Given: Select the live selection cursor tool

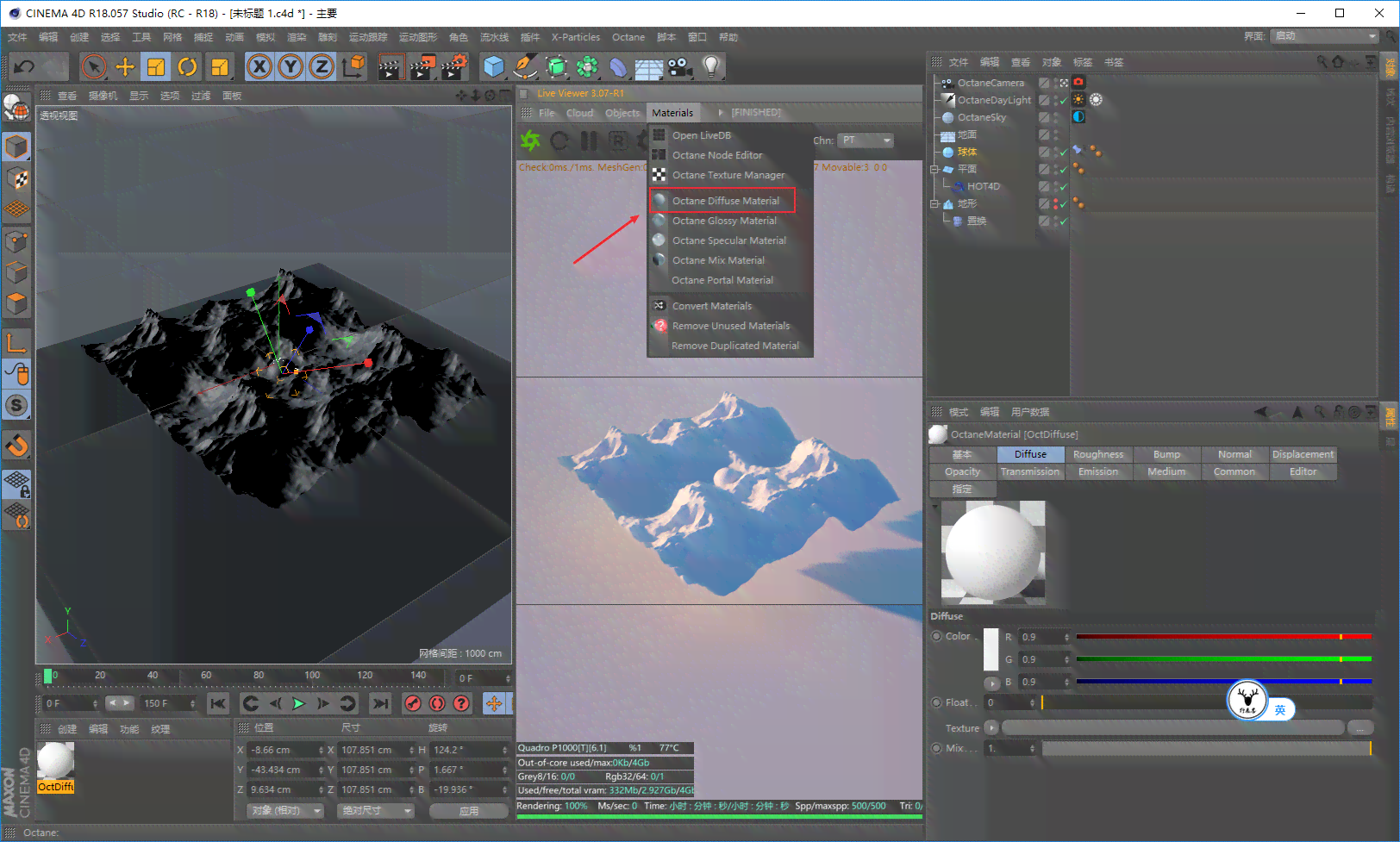Looking at the screenshot, I should coord(93,66).
